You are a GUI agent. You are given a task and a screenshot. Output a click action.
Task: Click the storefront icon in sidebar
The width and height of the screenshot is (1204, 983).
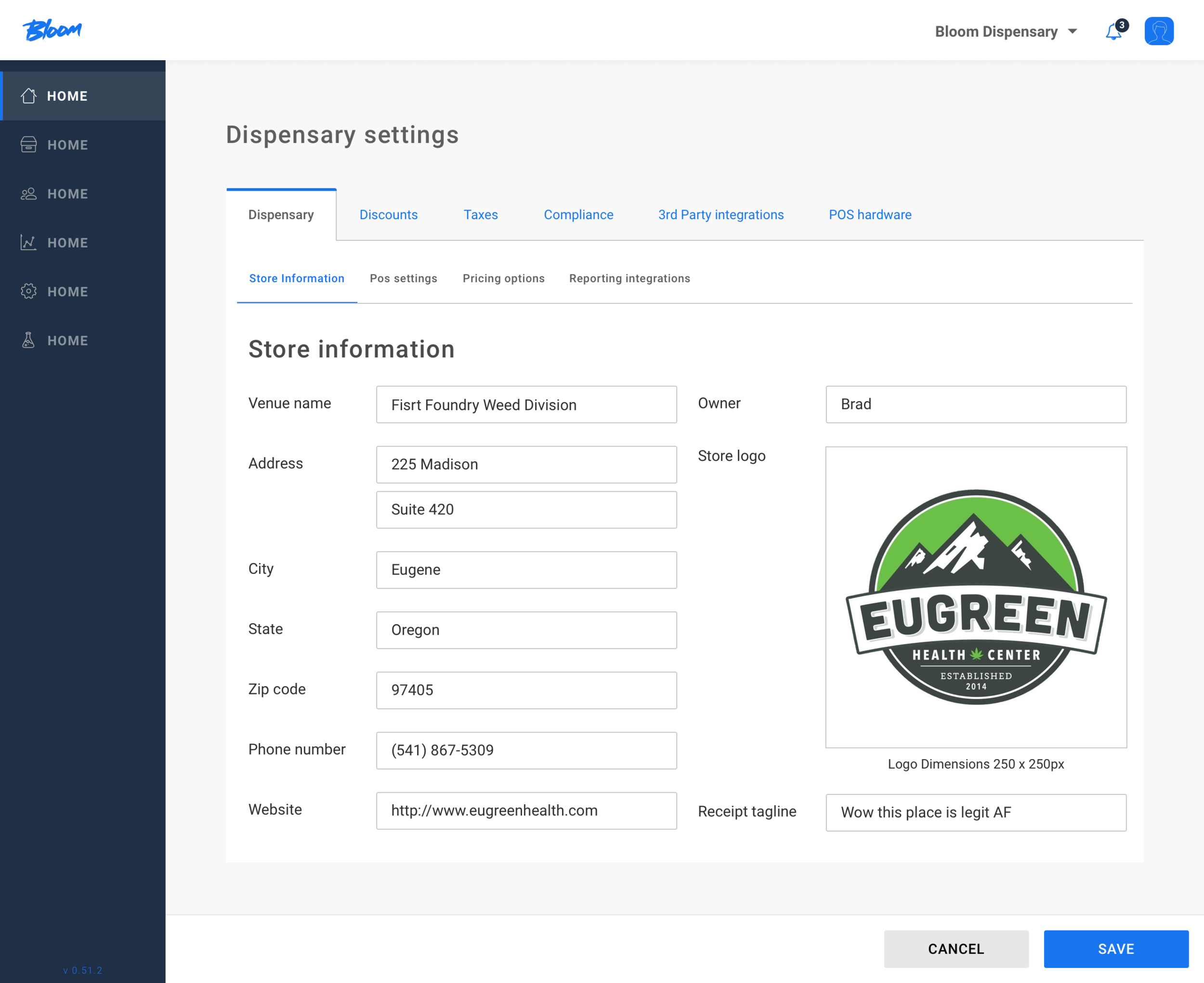coord(28,144)
